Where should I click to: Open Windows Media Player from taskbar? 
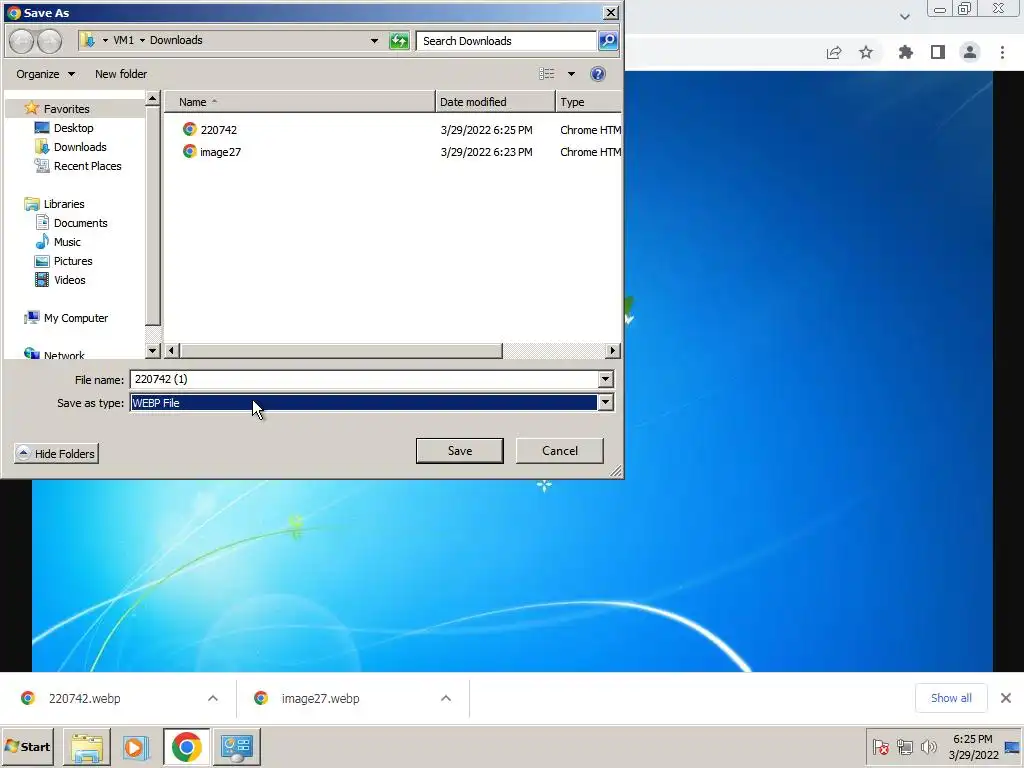click(x=135, y=747)
